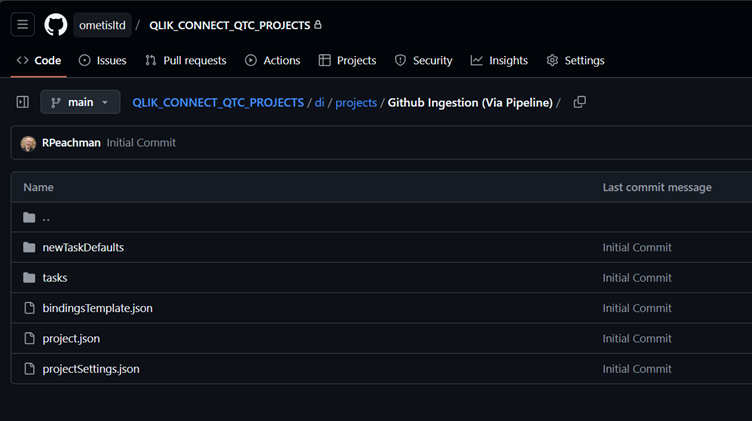Click the parent directory folder icon
Image resolution: width=752 pixels, height=421 pixels.
[29, 217]
